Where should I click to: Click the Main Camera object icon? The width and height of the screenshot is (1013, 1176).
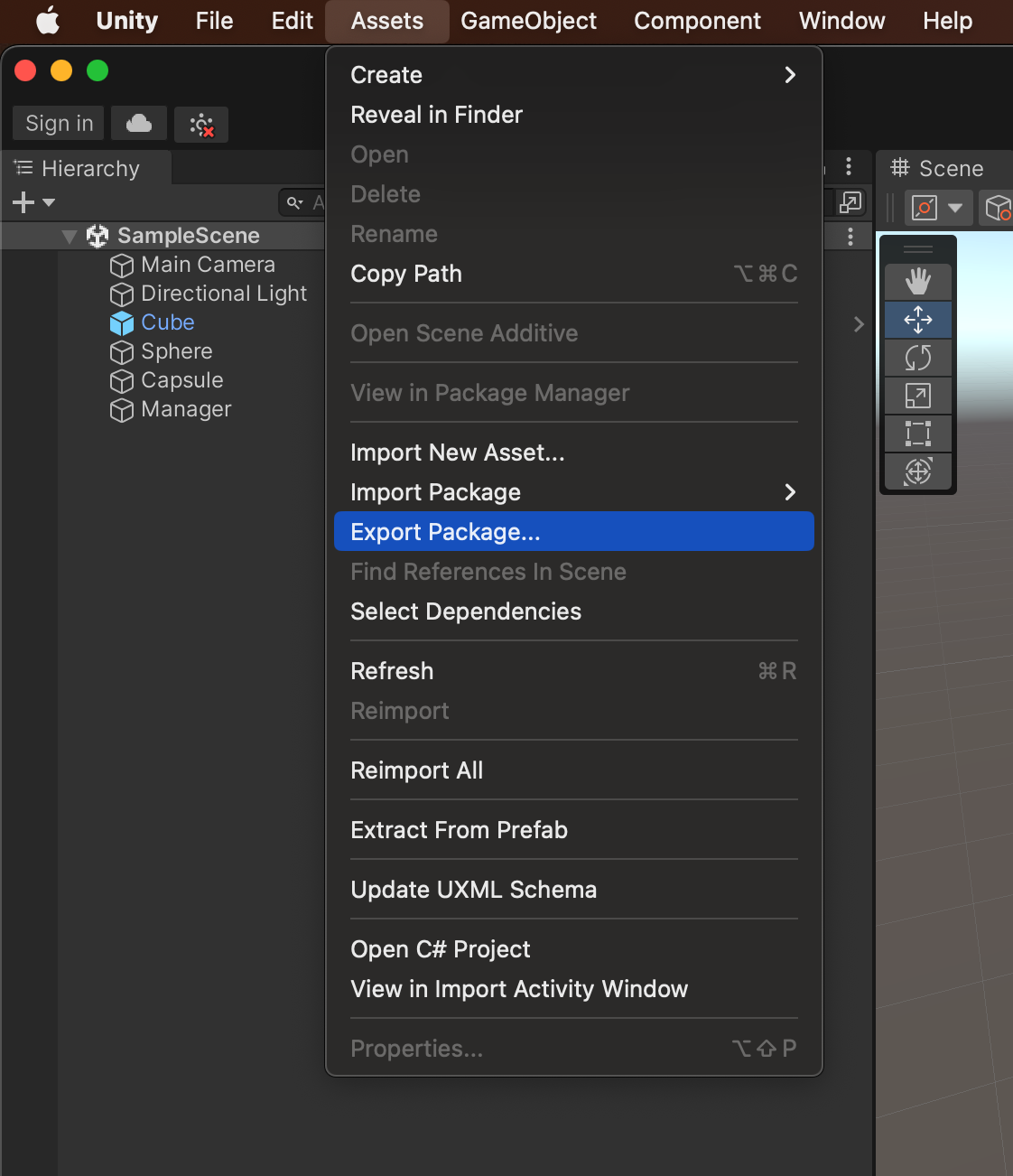tap(121, 266)
